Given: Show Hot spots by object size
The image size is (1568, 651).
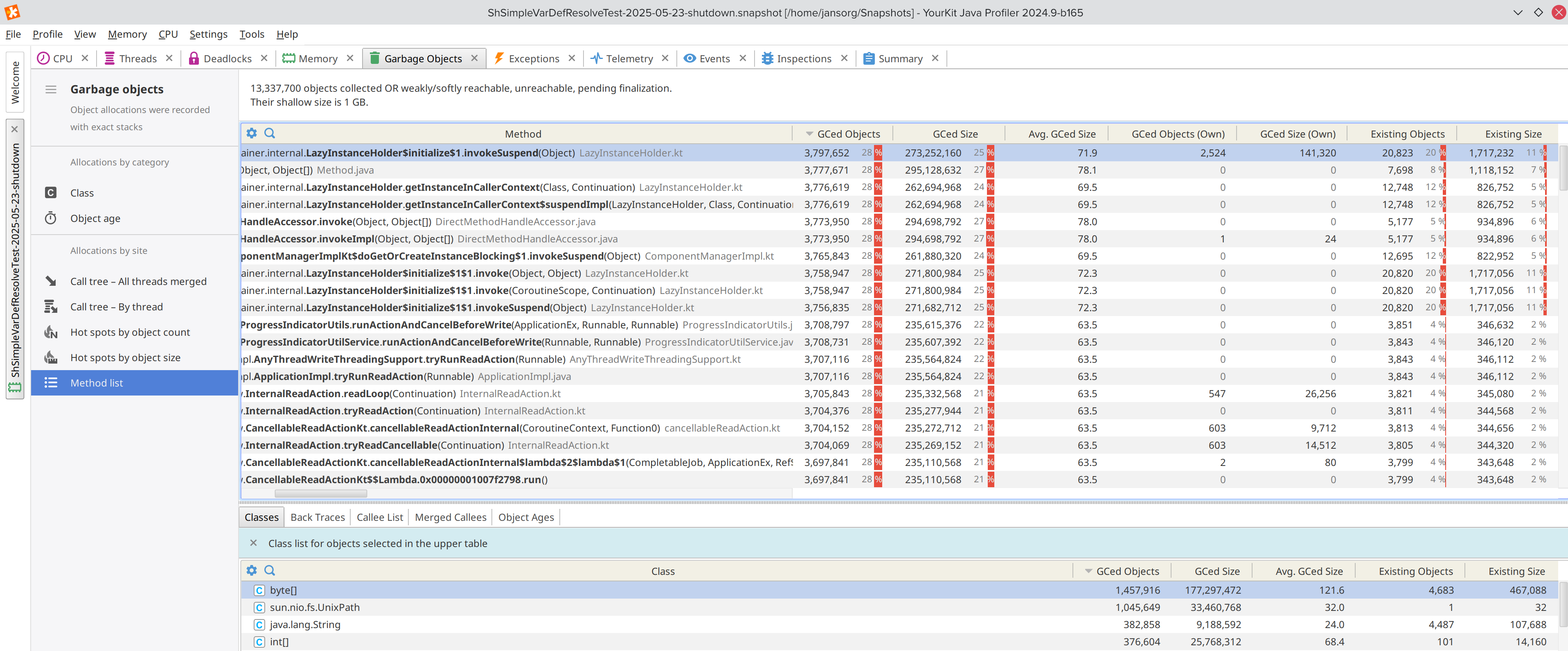Looking at the screenshot, I should (x=135, y=358).
